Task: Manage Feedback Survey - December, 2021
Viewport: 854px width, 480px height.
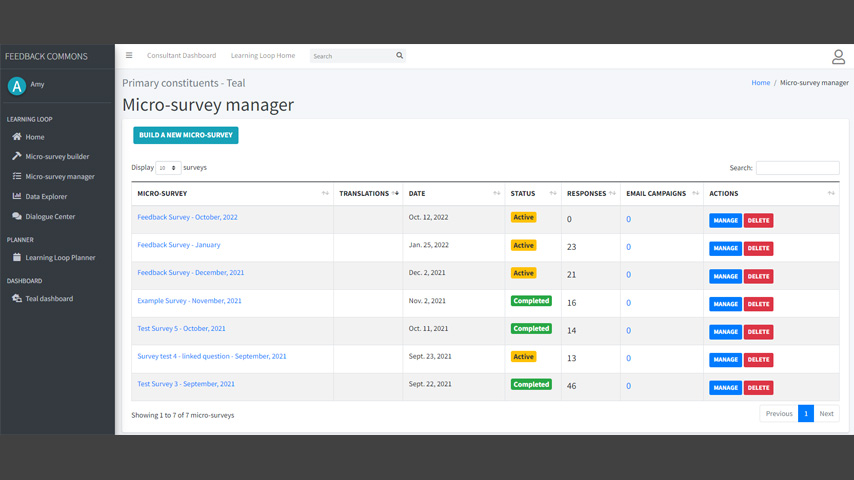Action: click(x=725, y=276)
